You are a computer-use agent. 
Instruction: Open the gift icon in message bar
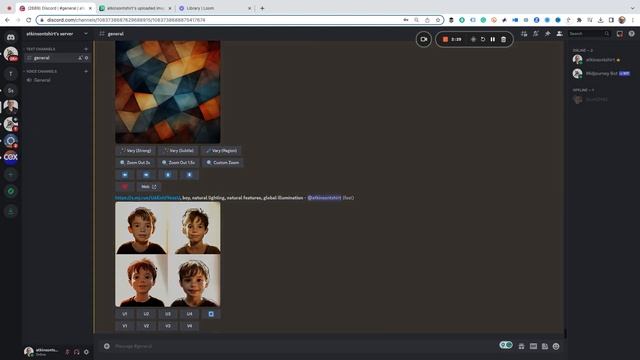521,346
